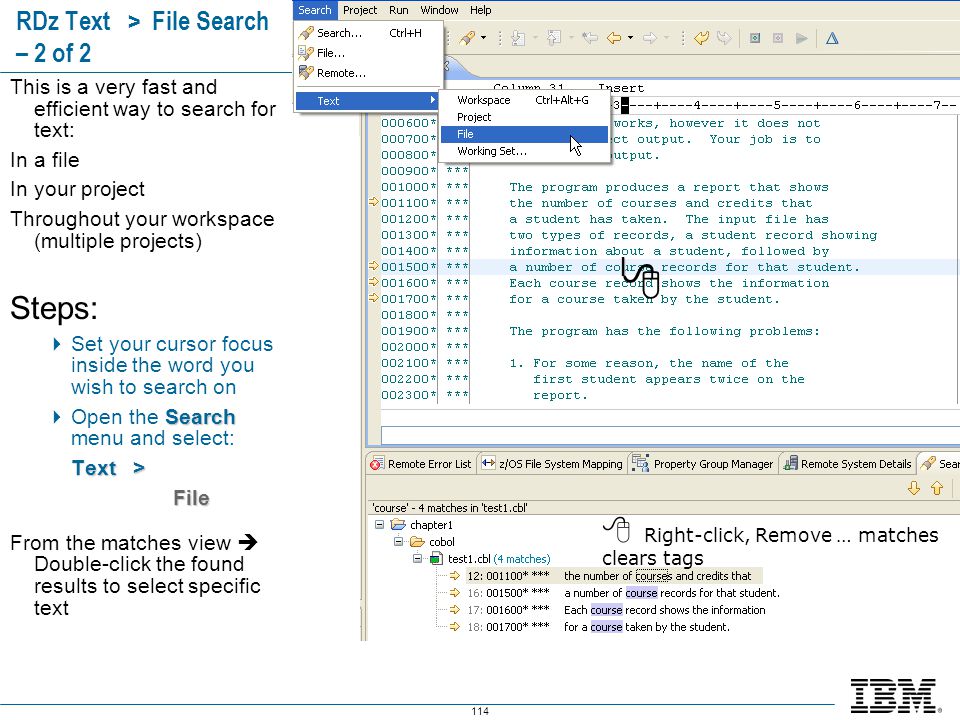
Task: Switch to the Search results tab
Action: point(939,464)
